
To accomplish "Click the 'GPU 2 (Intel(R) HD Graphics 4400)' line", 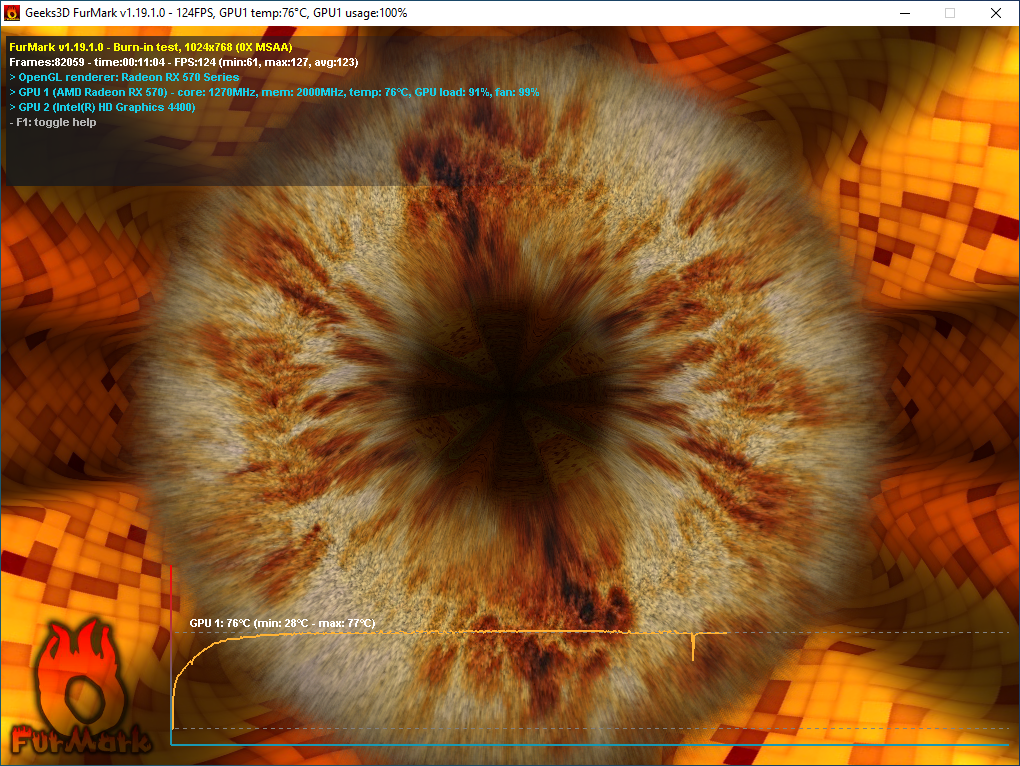I will [102, 107].
